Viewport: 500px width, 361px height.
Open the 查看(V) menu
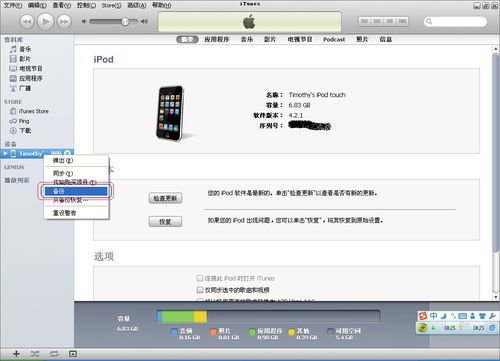(x=62, y=5)
